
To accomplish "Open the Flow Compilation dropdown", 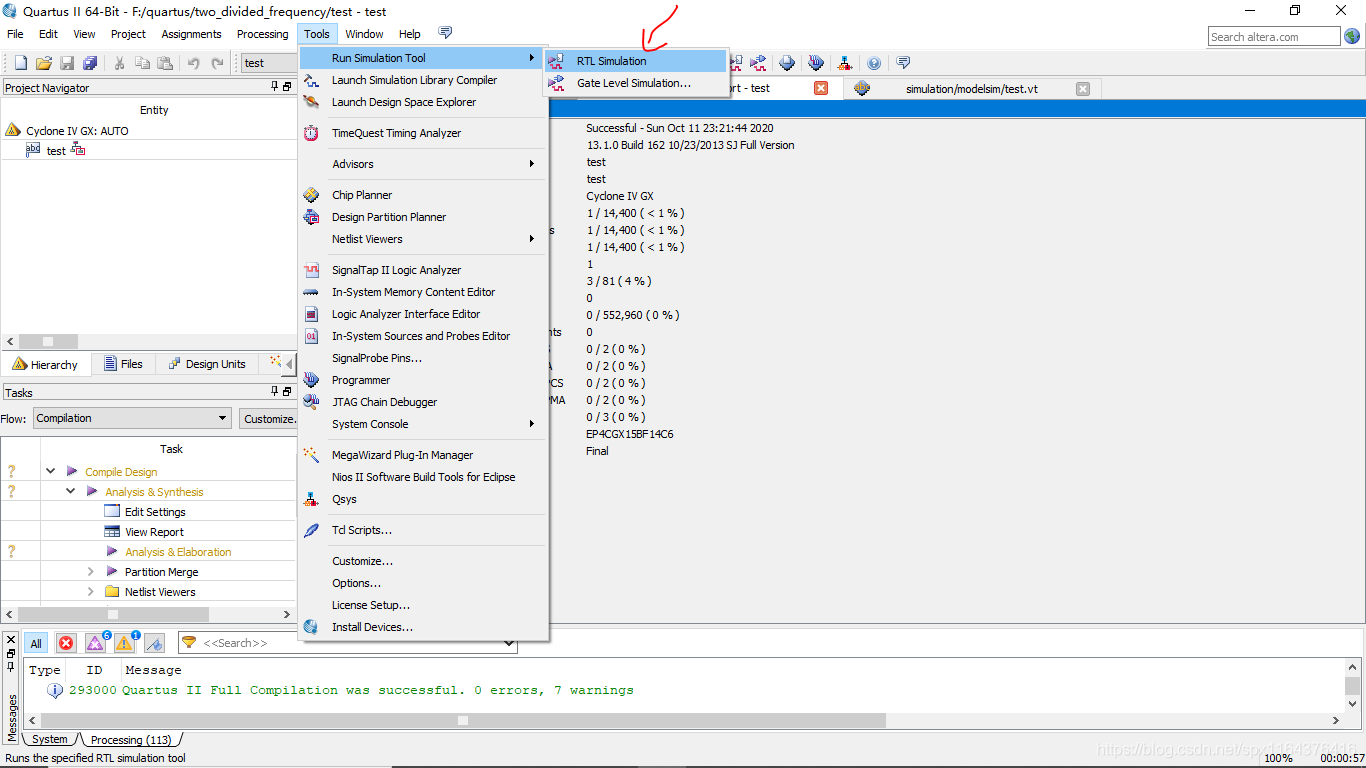I will point(133,418).
